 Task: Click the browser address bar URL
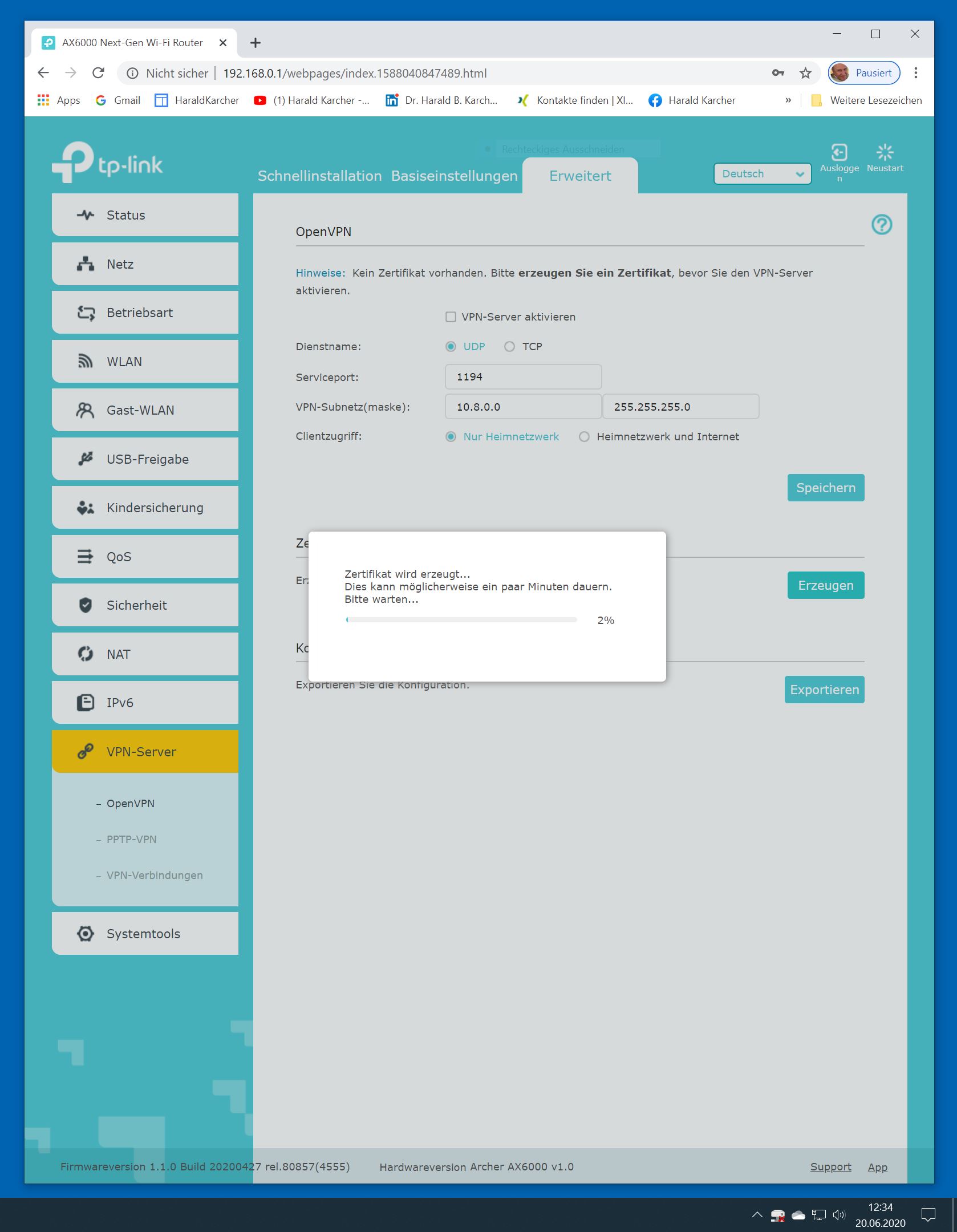355,73
